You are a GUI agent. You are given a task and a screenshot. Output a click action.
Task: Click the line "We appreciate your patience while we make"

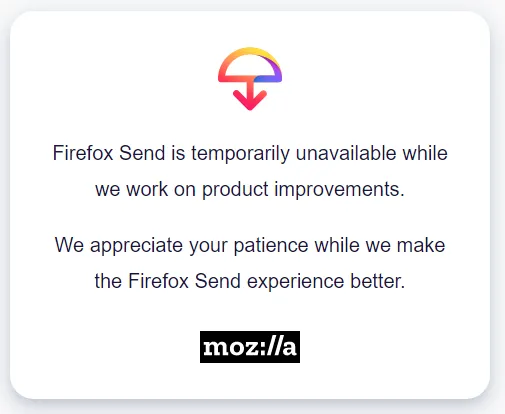click(250, 246)
